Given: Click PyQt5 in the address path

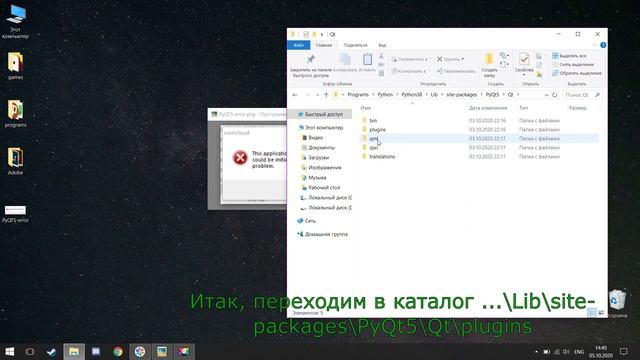Looking at the screenshot, I should tap(492, 94).
